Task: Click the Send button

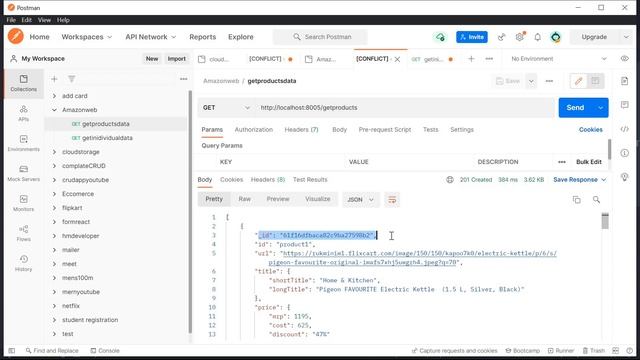Action: (575, 108)
